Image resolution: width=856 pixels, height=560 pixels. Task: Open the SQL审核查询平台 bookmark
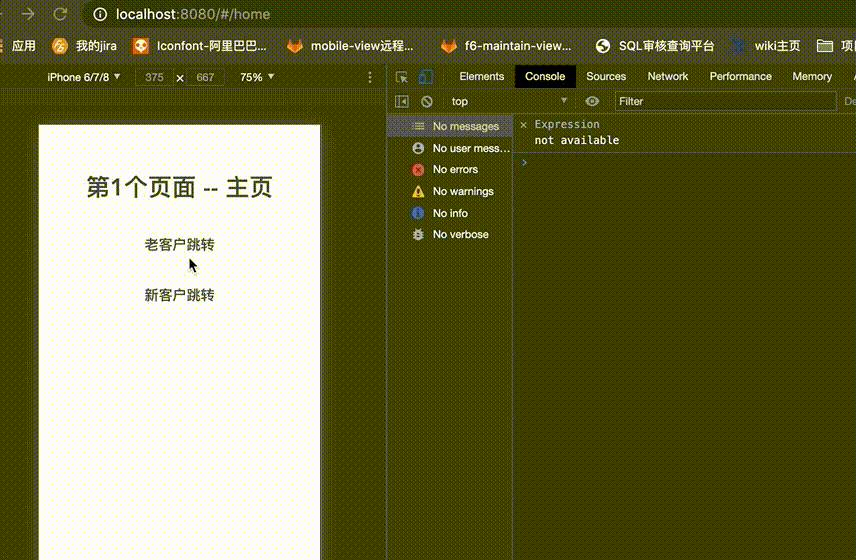655,46
